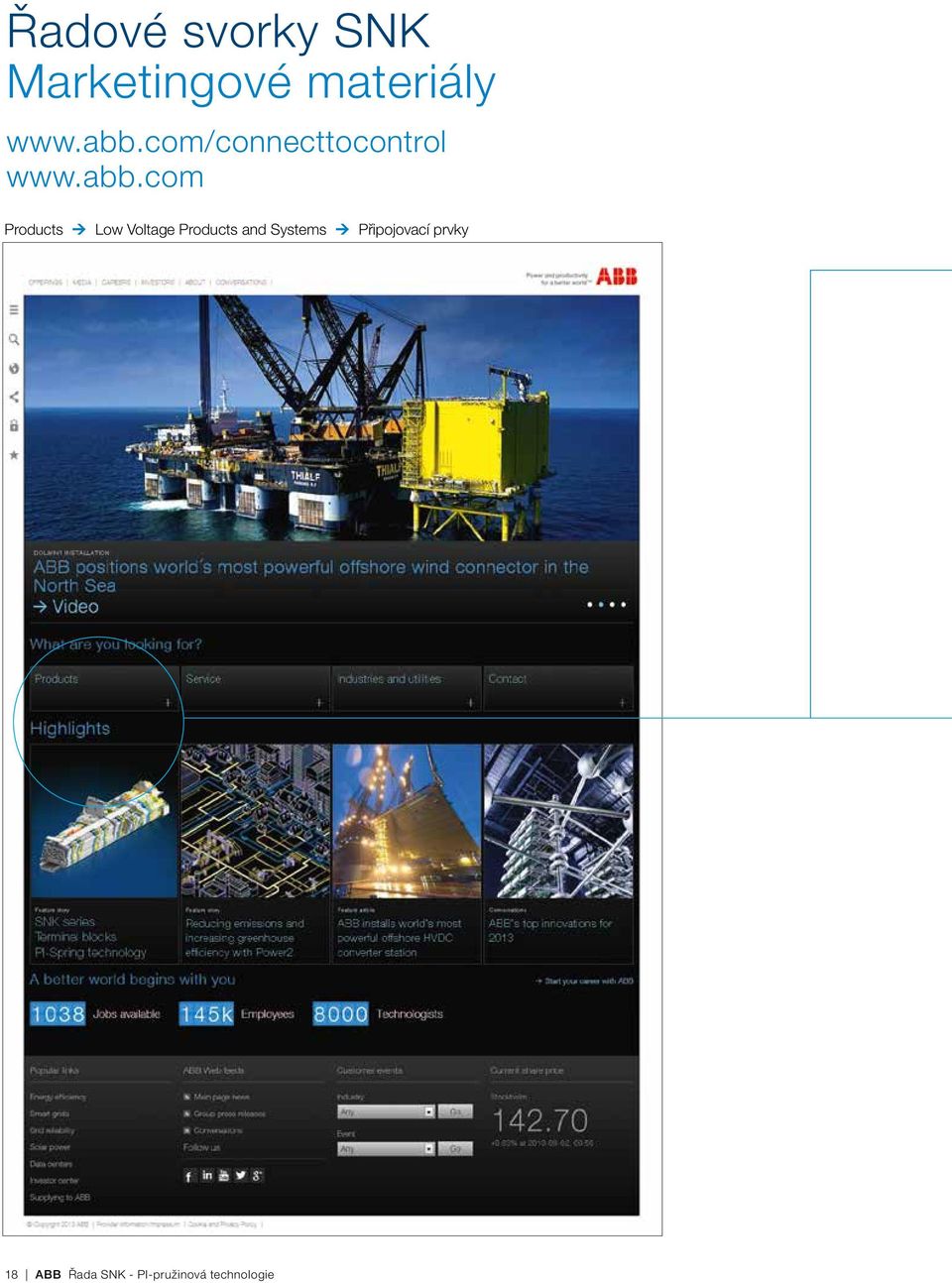Expand the Contact tile plus sign

point(622,702)
